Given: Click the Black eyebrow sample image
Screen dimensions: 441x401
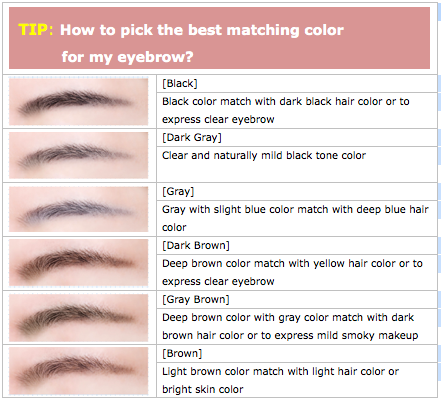Looking at the screenshot, I should [79, 101].
